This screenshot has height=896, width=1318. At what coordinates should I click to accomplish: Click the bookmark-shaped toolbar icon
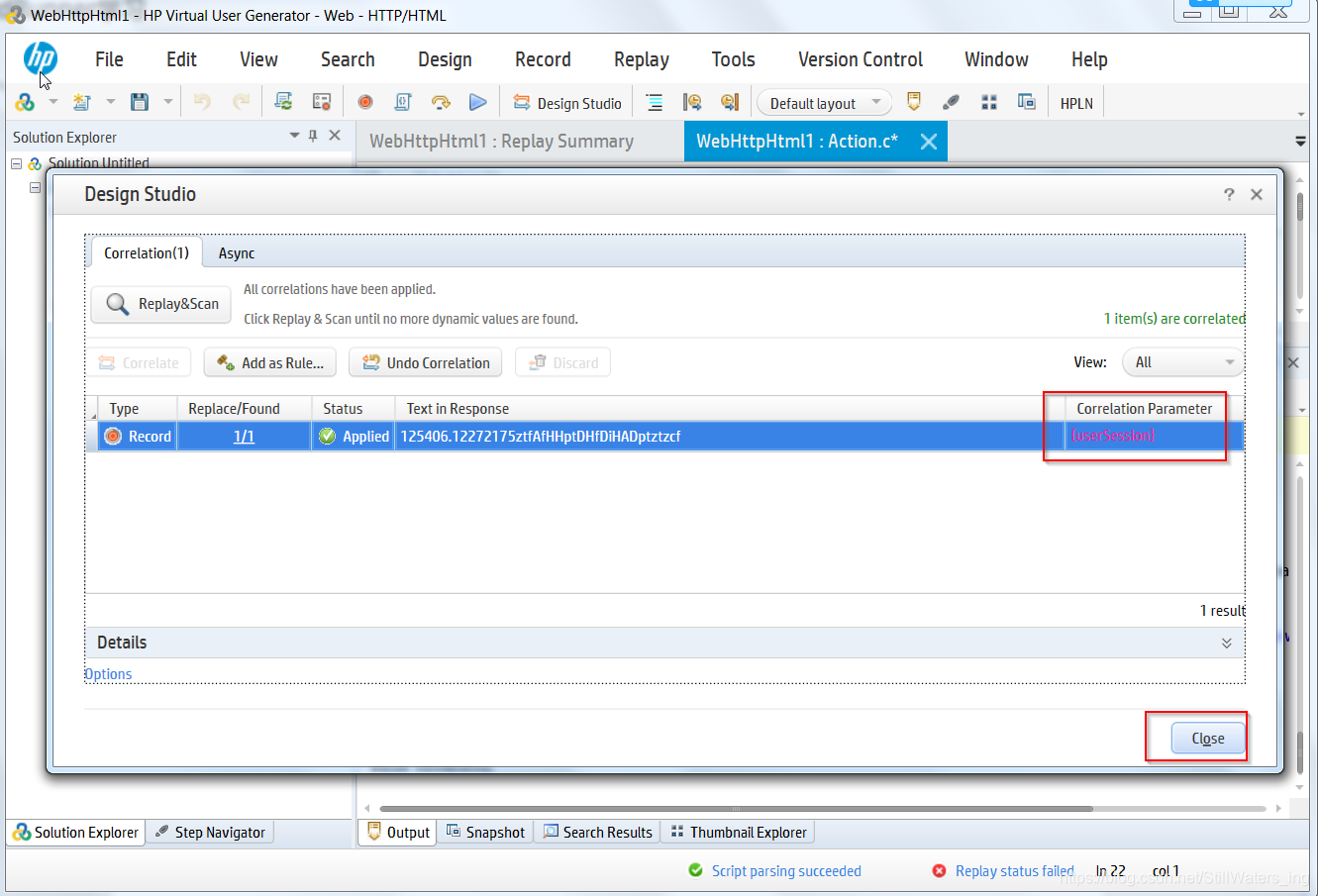914,102
